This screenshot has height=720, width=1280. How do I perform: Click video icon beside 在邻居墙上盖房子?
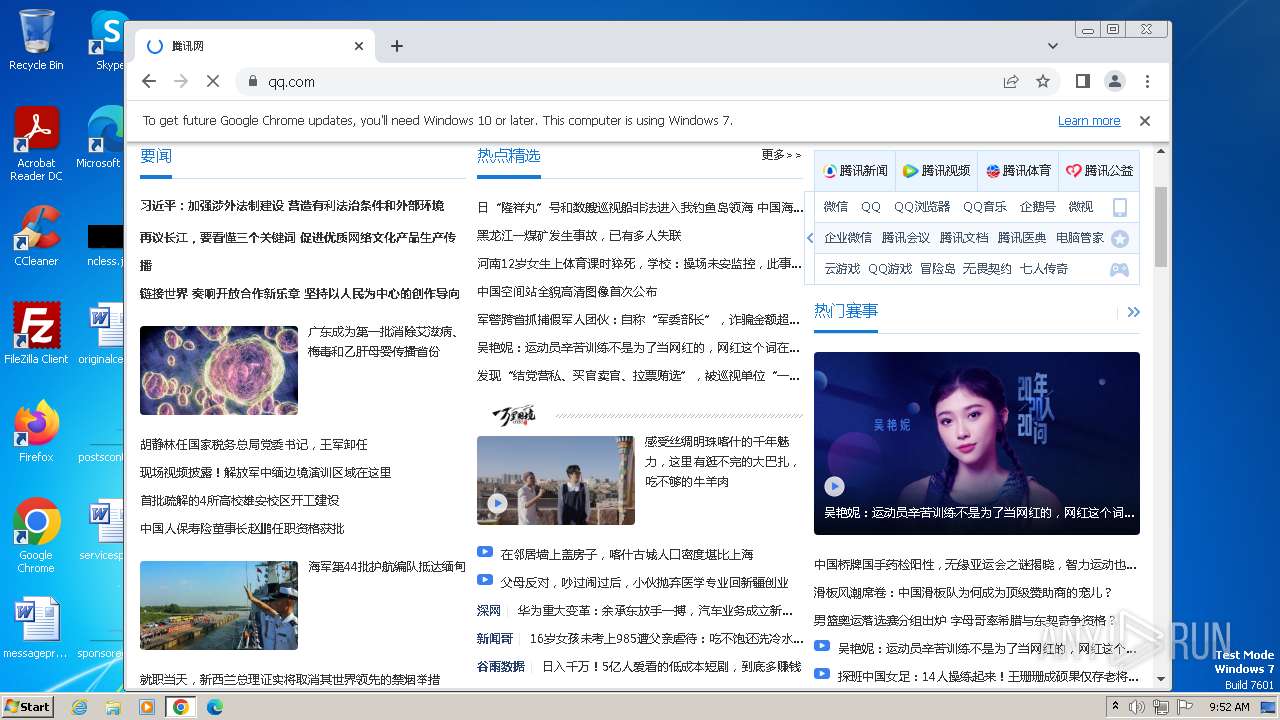(485, 552)
